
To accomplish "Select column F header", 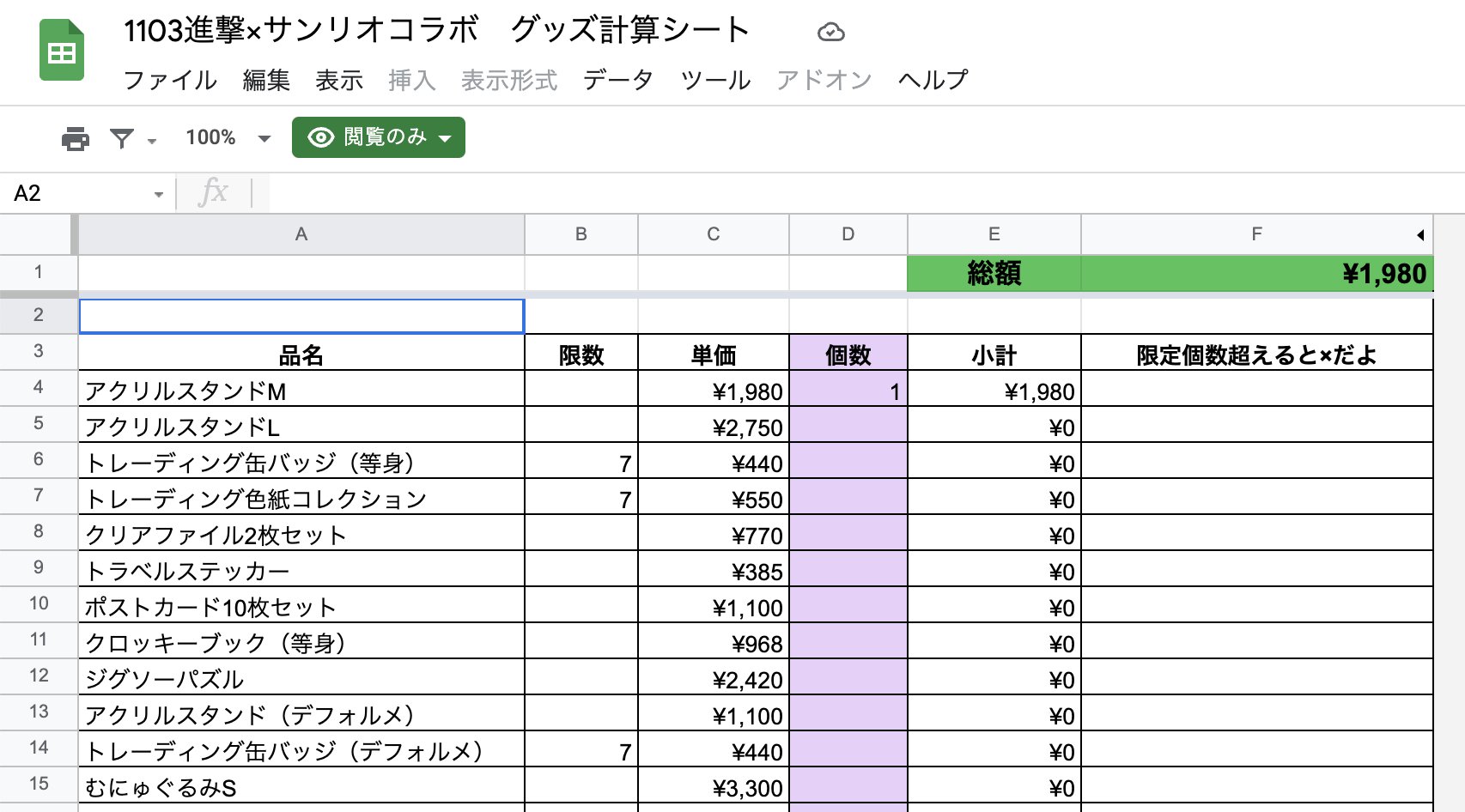I will click(1257, 234).
